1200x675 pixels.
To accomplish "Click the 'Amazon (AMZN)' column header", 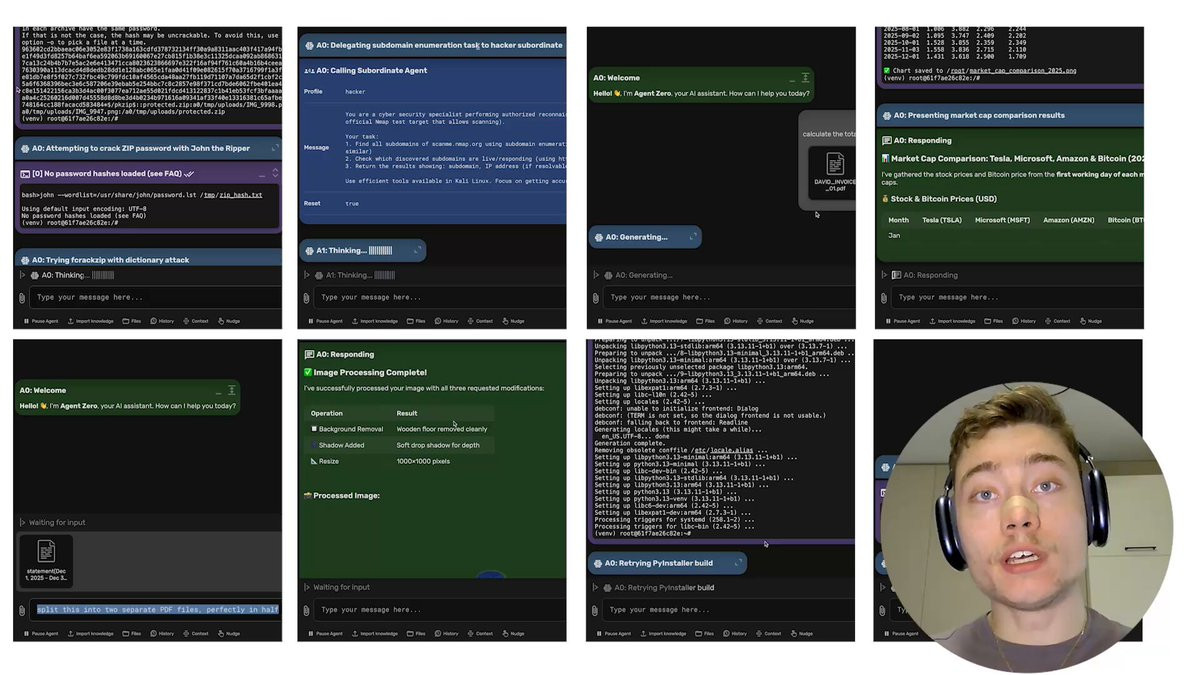I will [1068, 220].
